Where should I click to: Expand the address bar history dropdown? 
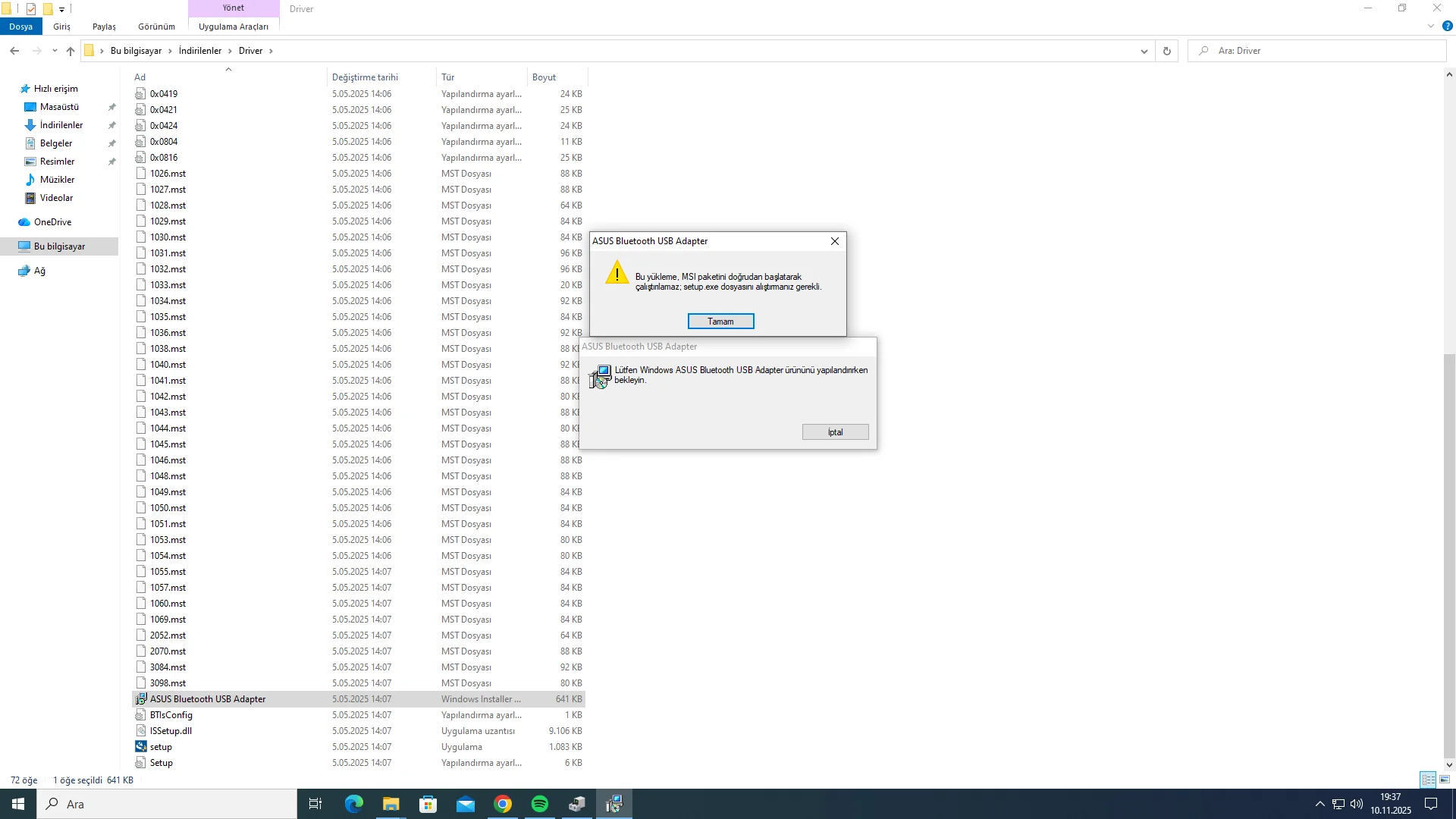tap(1144, 51)
